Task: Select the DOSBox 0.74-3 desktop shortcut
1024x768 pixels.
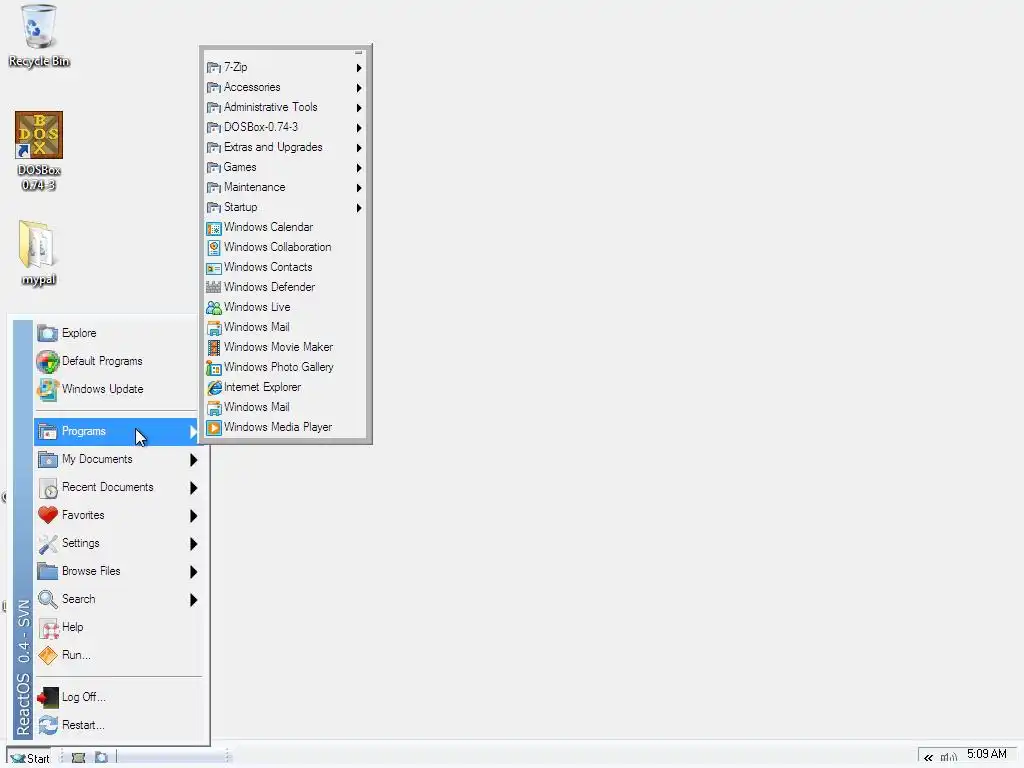Action: pyautogui.click(x=39, y=151)
